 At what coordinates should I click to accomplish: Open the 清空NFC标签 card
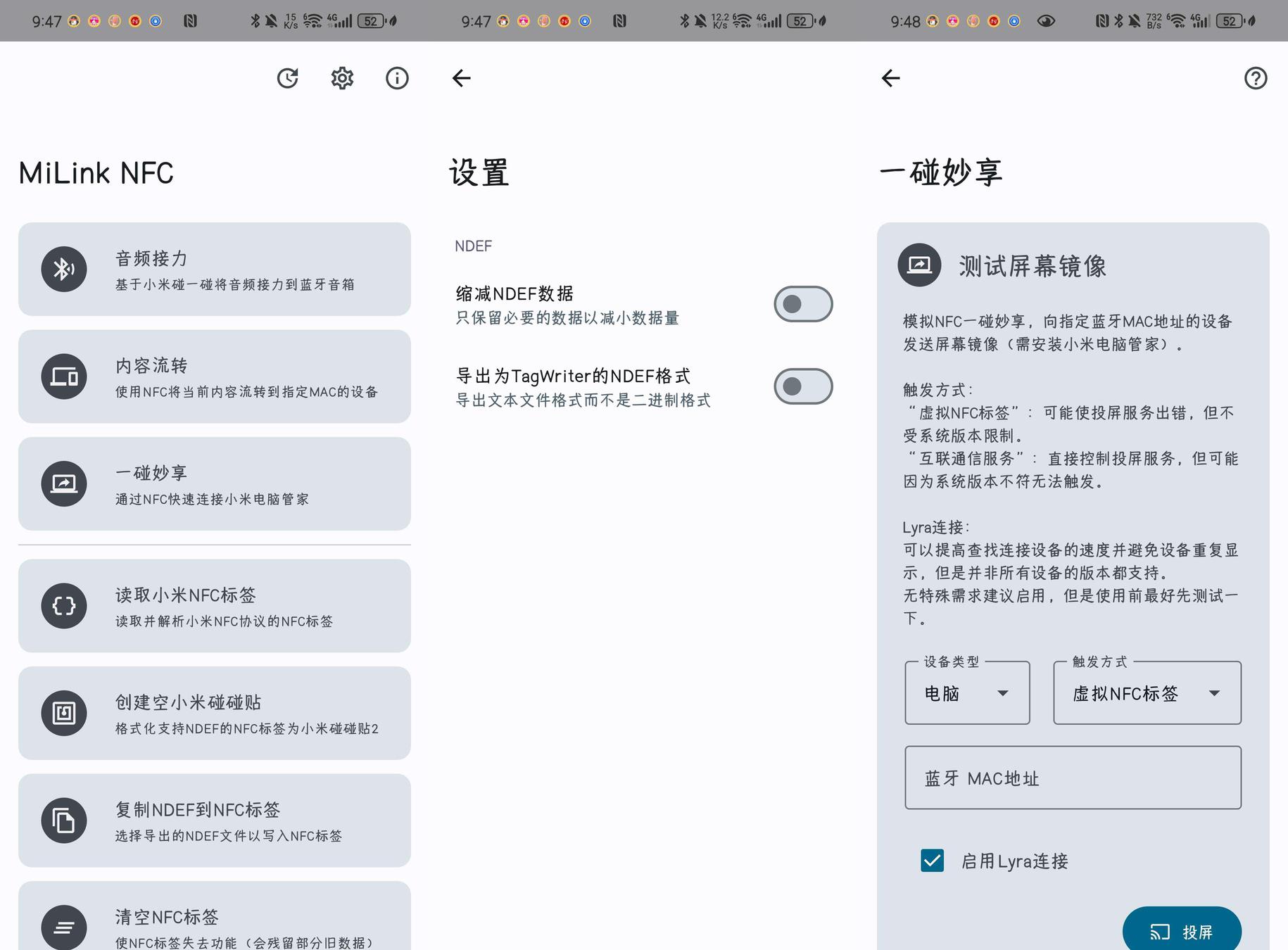click(x=215, y=916)
